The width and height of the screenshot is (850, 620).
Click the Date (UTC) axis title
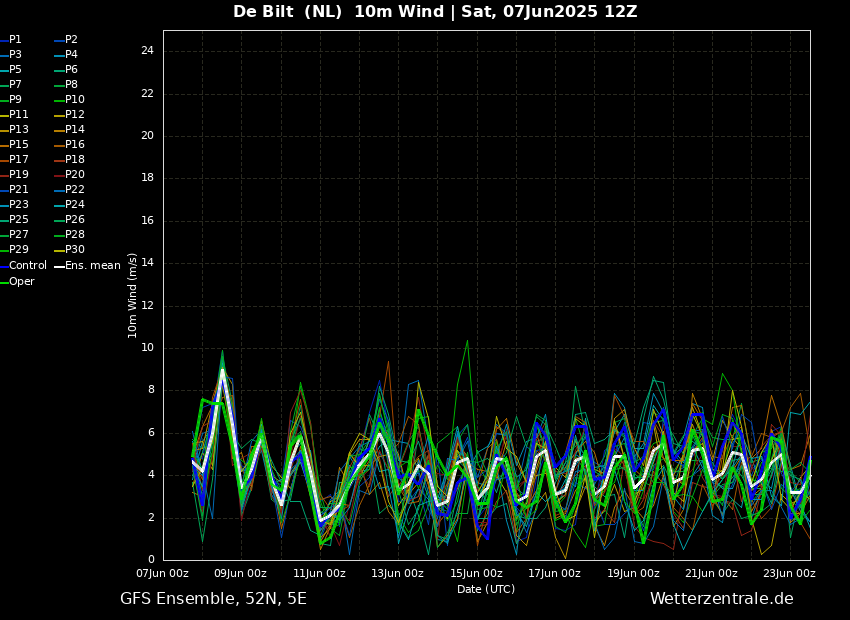(486, 590)
